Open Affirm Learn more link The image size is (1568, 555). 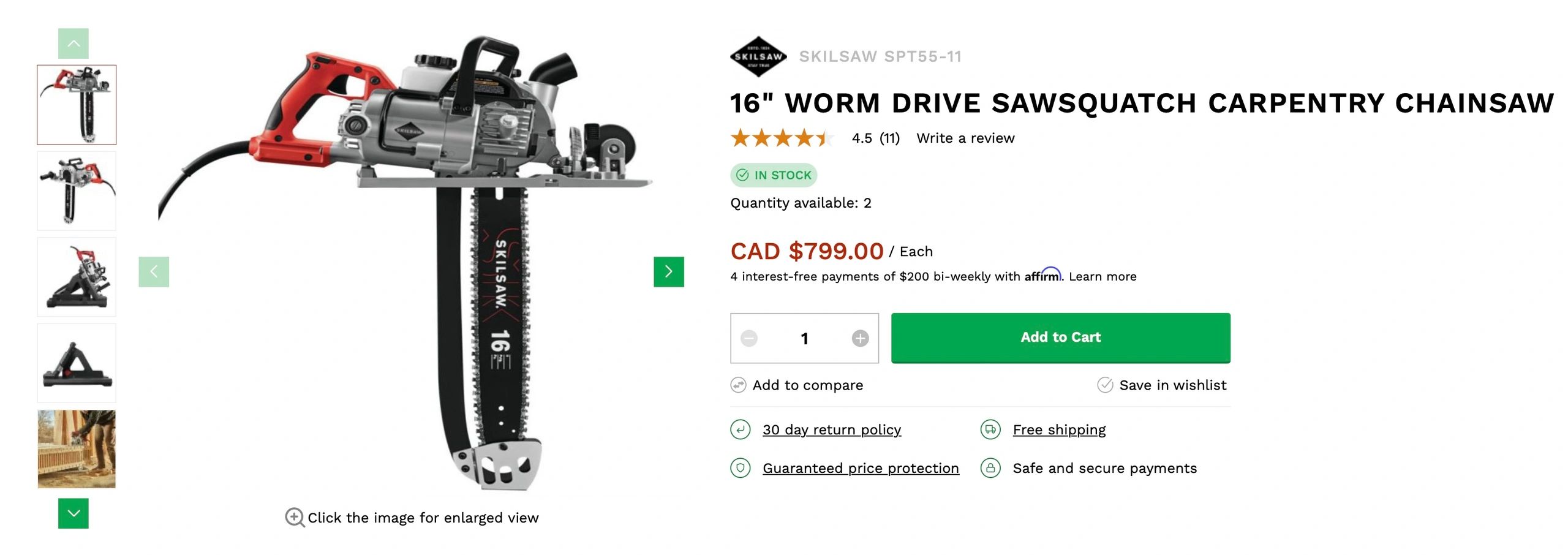click(x=1102, y=276)
